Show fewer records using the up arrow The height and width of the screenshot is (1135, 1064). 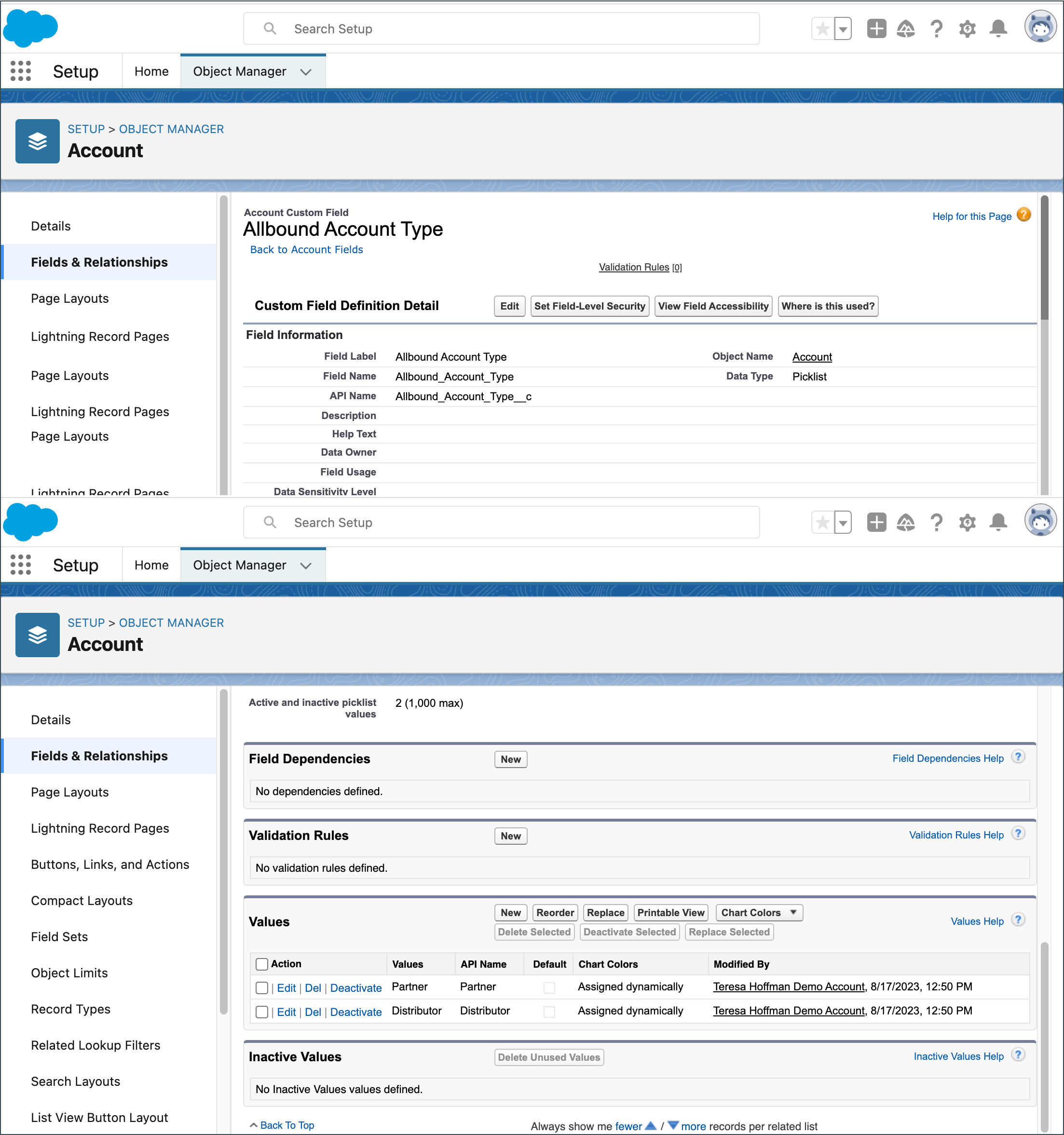(x=651, y=1126)
